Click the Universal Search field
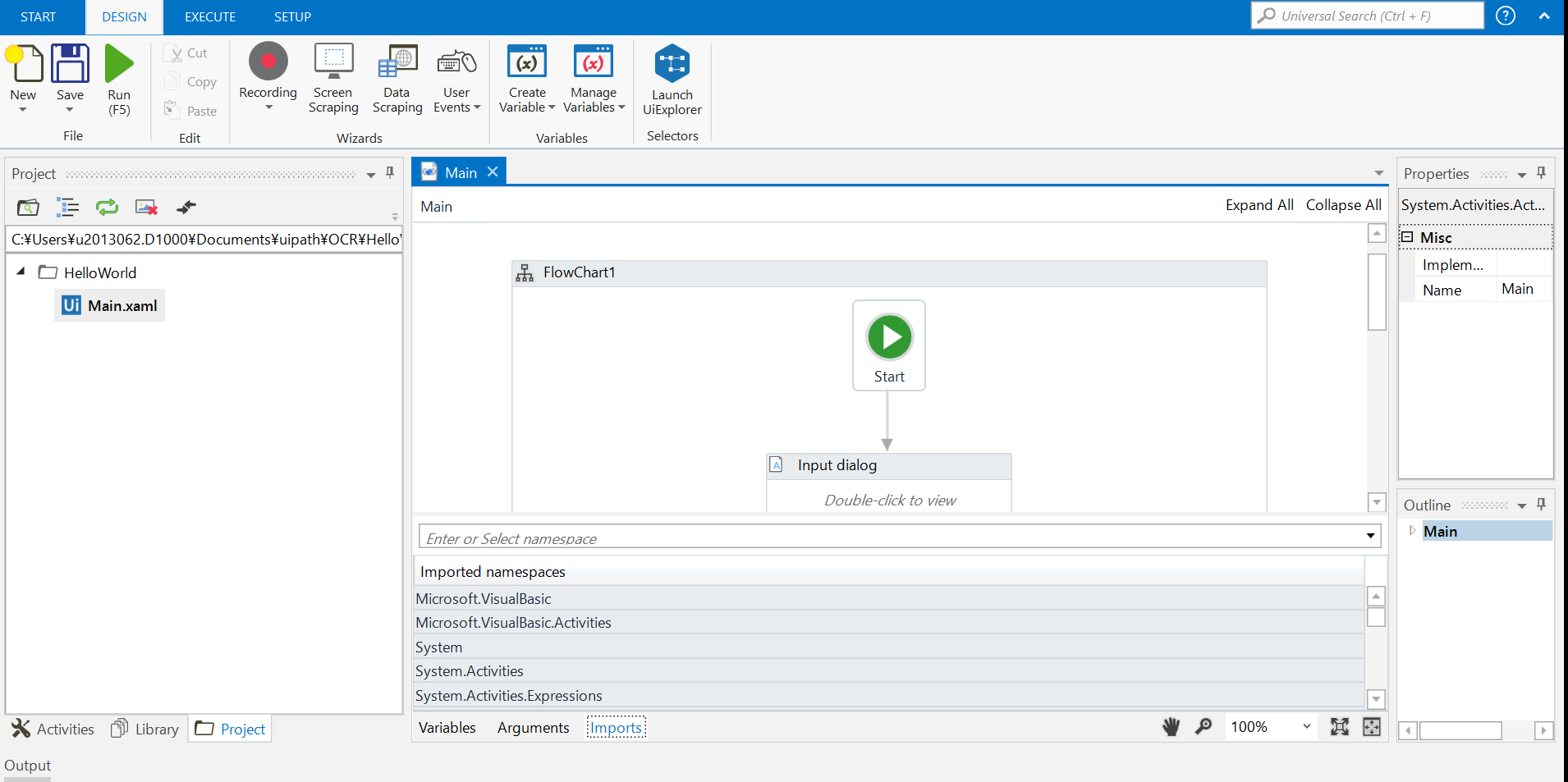 [1368, 16]
